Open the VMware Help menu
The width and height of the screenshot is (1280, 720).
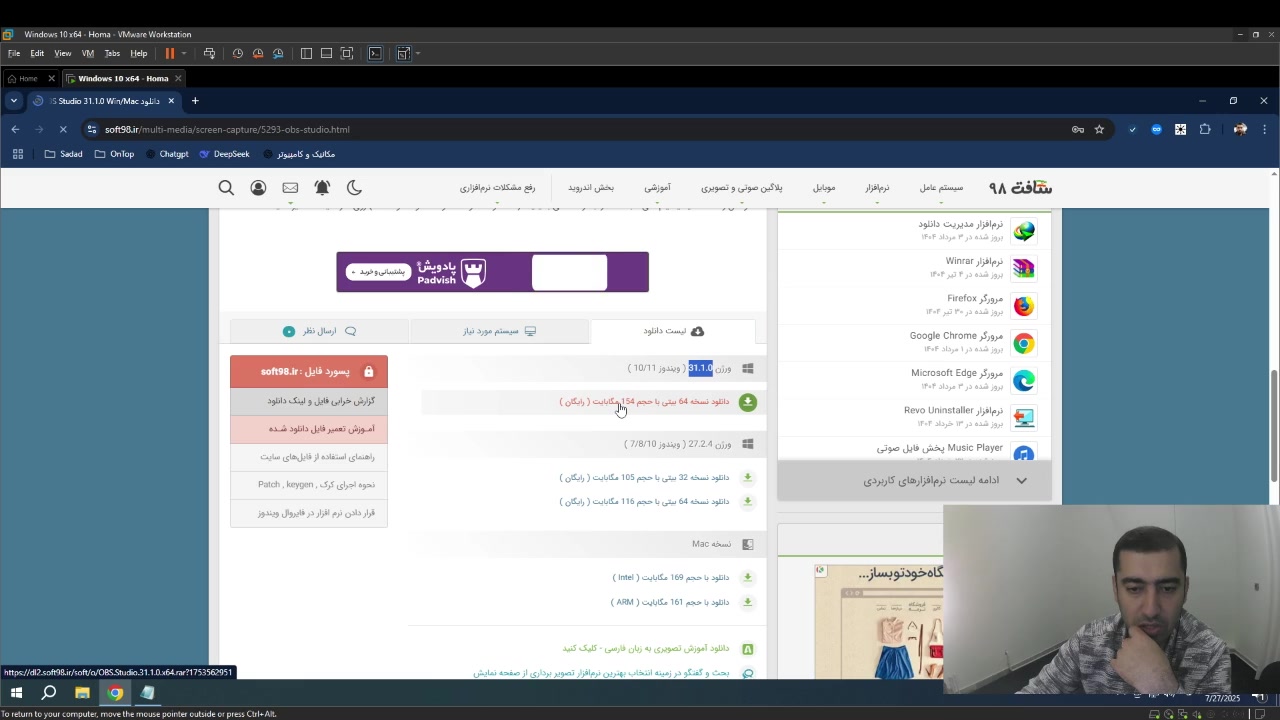(139, 53)
